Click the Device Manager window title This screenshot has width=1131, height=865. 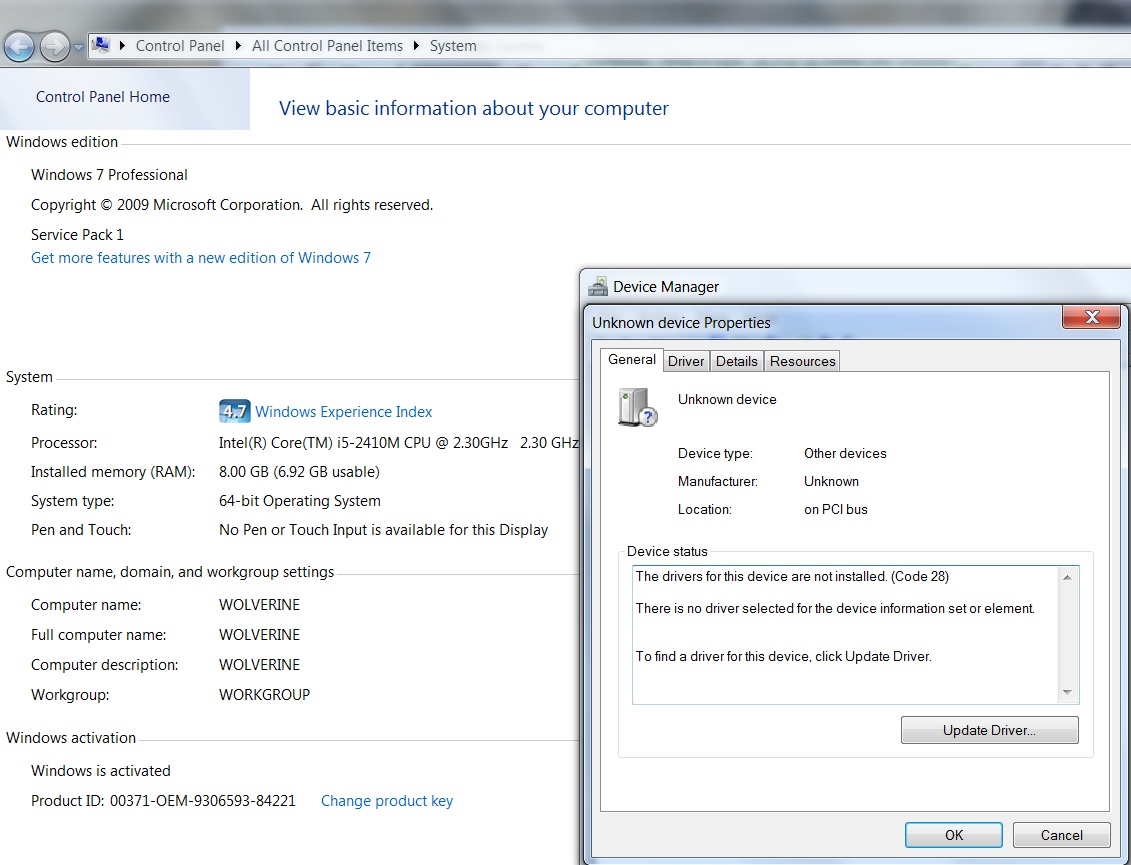[666, 286]
